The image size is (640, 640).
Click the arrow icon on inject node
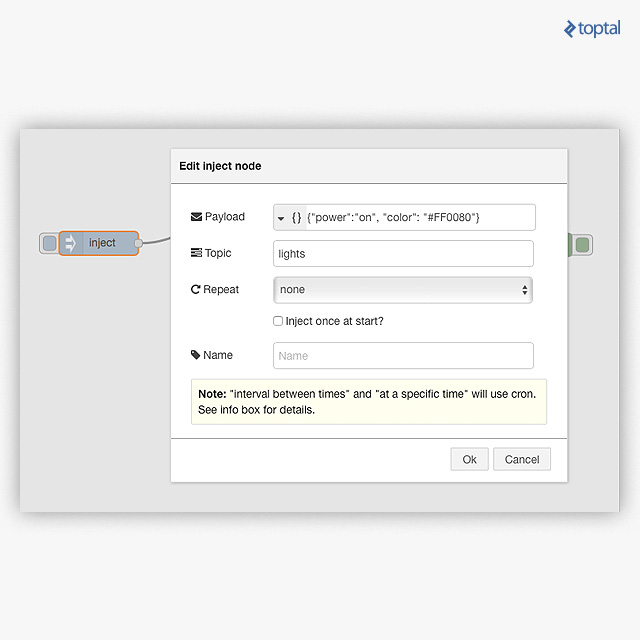70,243
